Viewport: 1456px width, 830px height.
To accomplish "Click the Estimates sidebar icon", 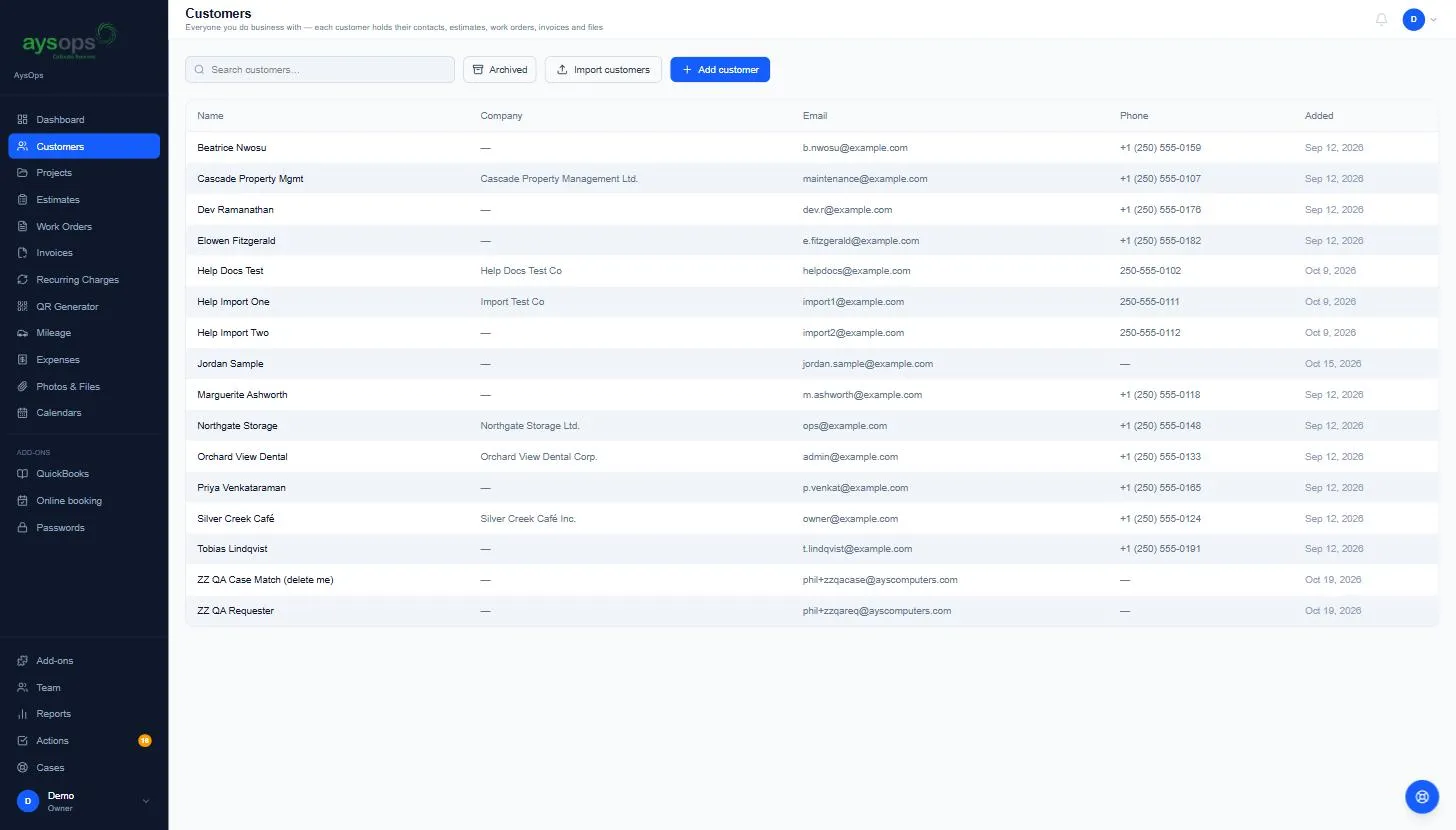I will [x=23, y=200].
